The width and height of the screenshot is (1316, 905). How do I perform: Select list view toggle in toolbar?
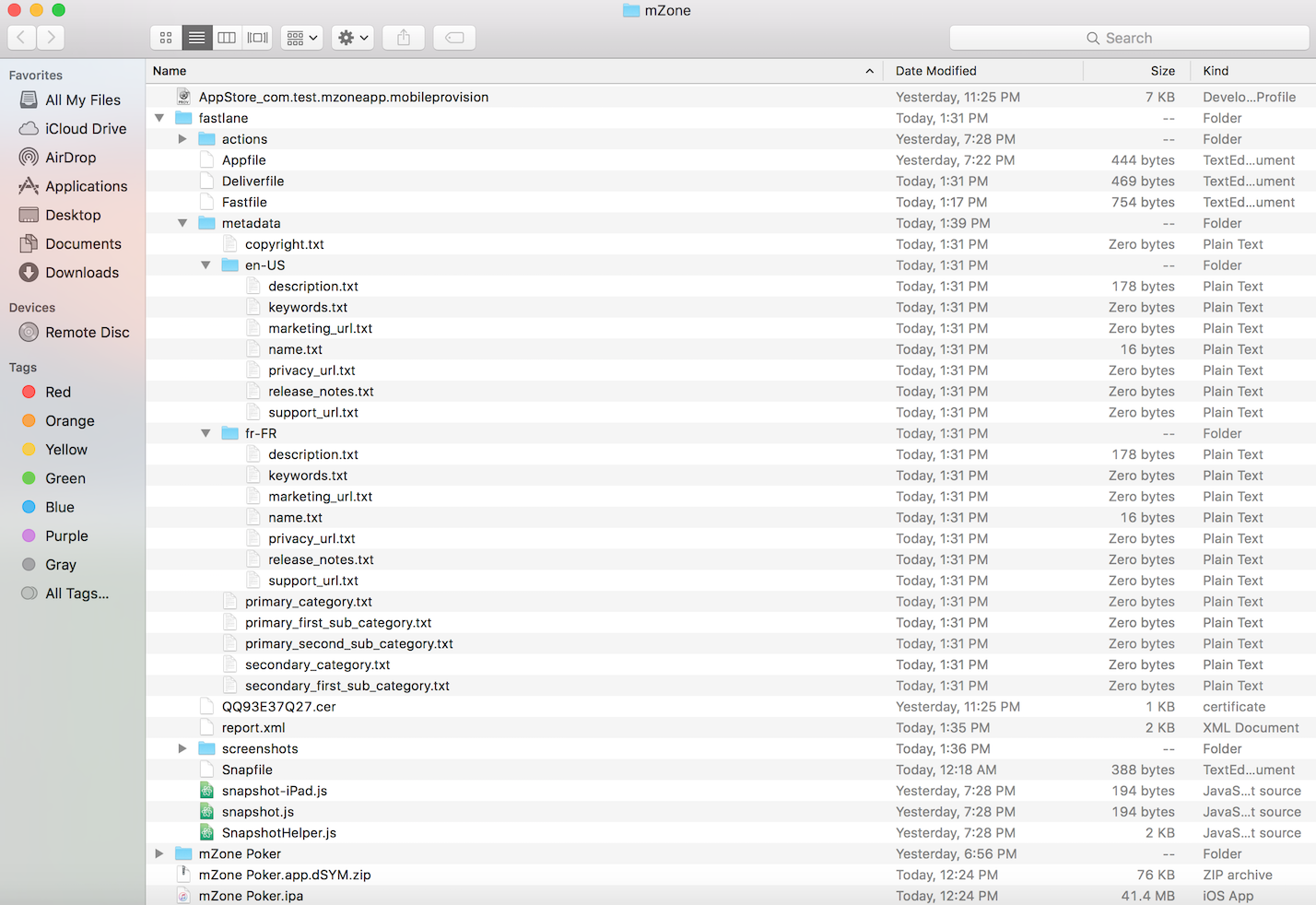196,38
